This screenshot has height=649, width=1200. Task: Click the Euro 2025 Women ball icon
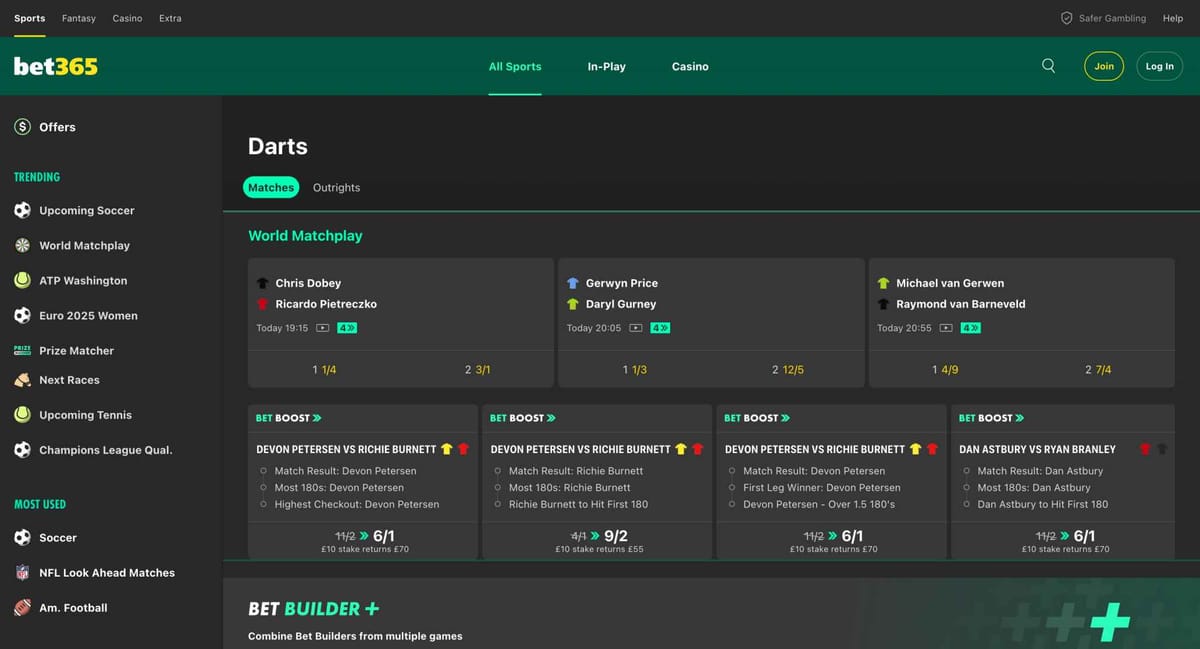(x=22, y=315)
